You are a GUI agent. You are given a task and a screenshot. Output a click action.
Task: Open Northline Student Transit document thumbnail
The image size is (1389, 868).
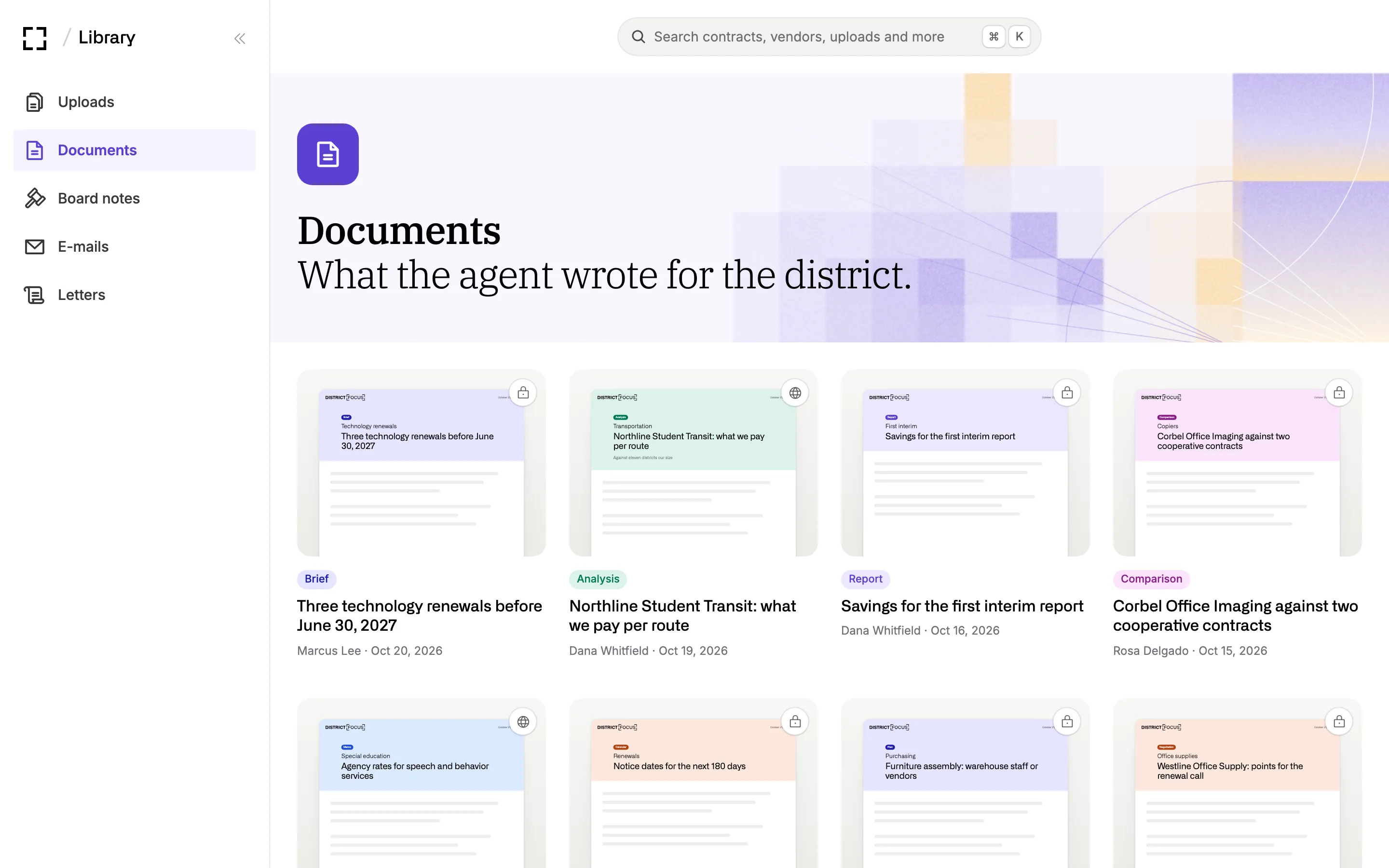[x=694, y=463]
